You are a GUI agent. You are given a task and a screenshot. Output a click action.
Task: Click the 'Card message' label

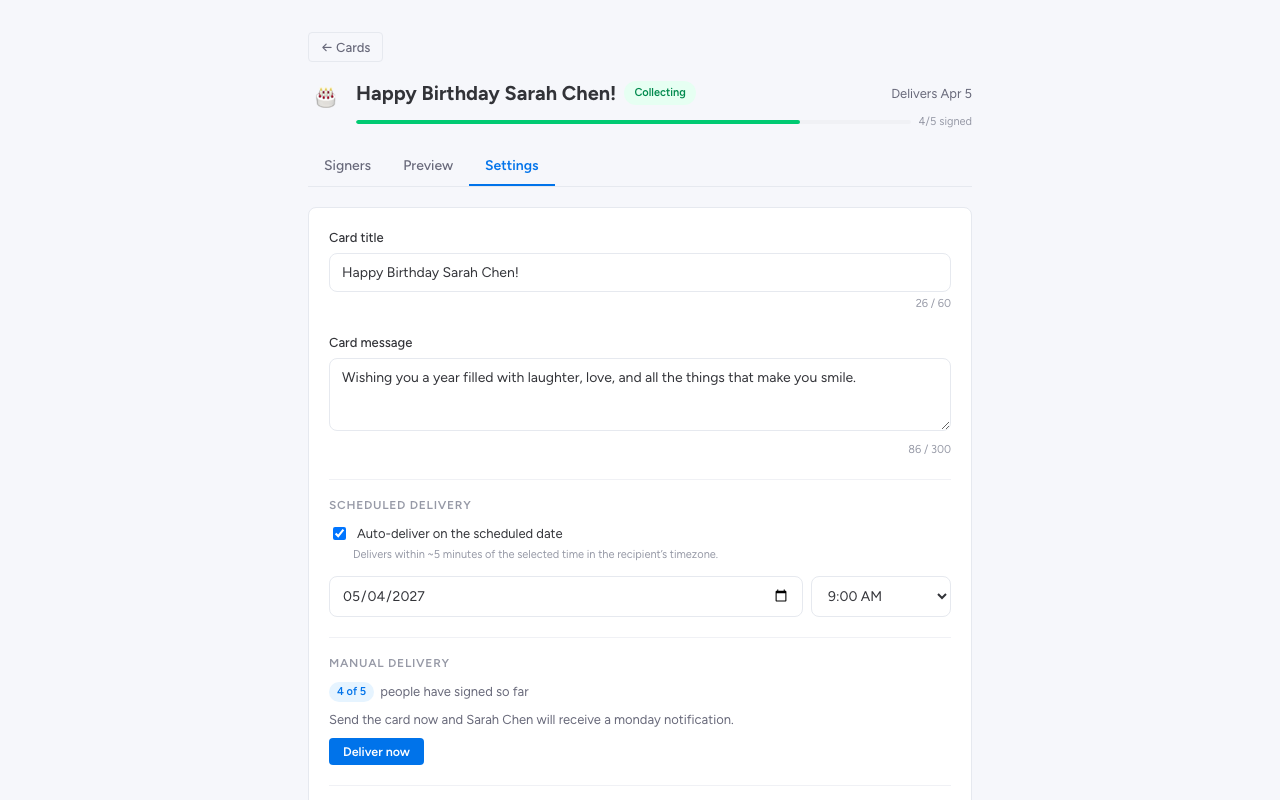click(x=370, y=343)
